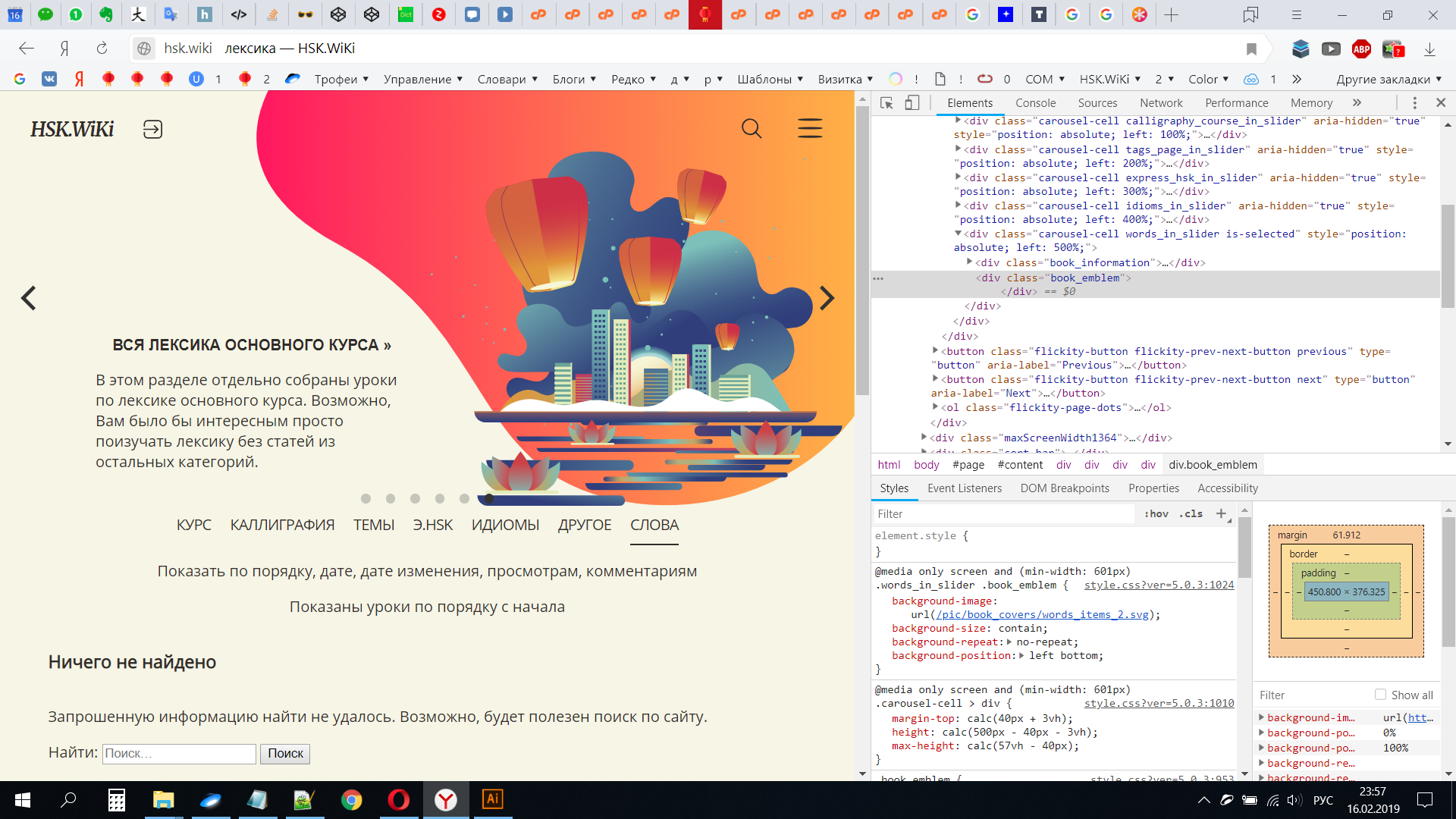The width and height of the screenshot is (1456, 819).
Task: Reload the page with the refresh icon
Action: pyautogui.click(x=102, y=49)
